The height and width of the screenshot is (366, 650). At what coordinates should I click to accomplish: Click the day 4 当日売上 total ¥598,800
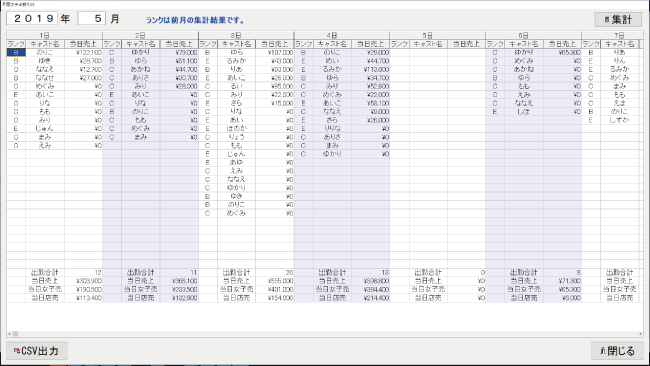click(371, 281)
